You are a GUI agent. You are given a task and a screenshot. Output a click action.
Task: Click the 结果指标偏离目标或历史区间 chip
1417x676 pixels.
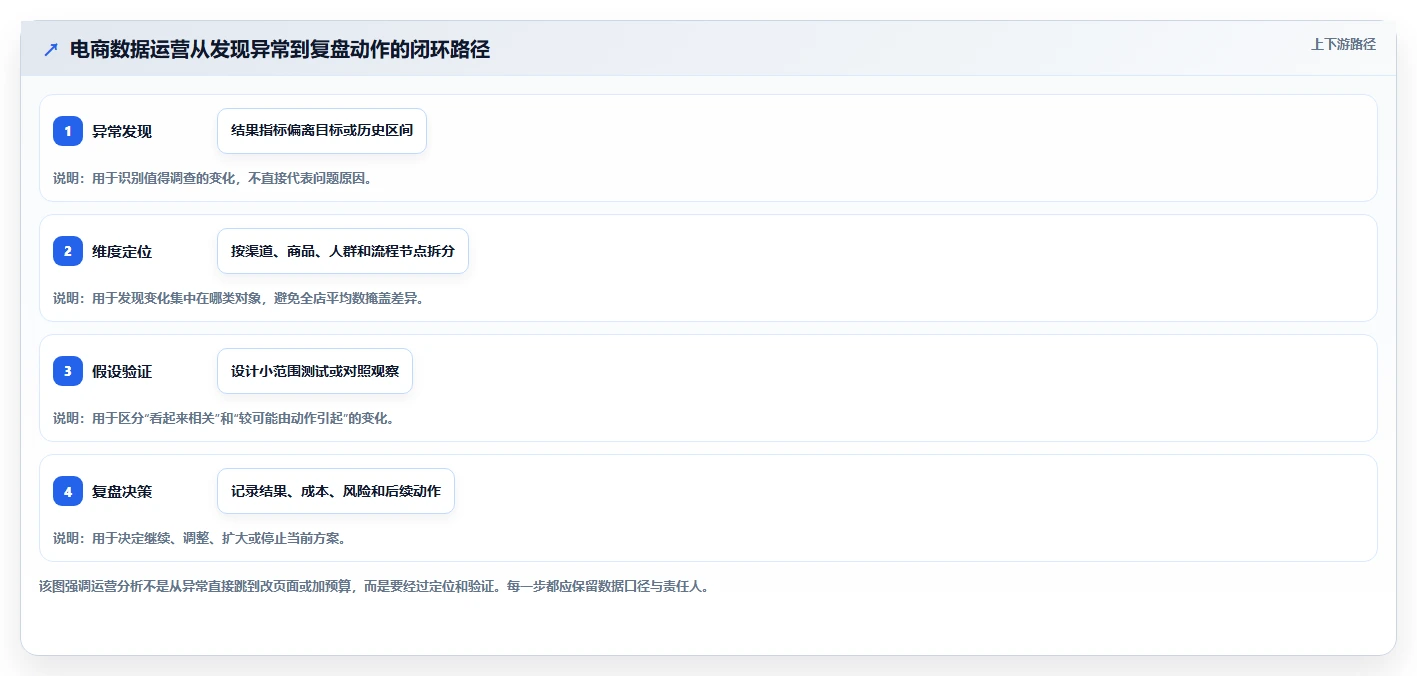click(322, 131)
